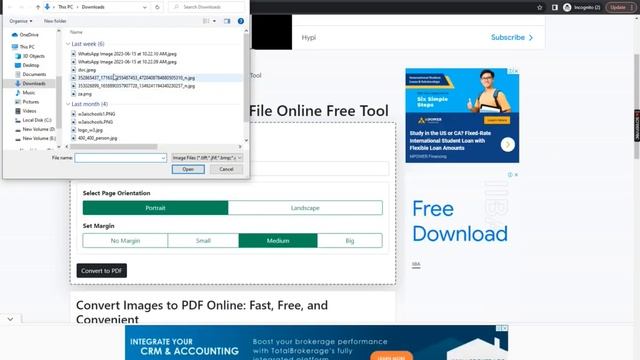Choose the Big margin option
Image resolution: width=640 pixels, height=360 pixels.
click(350, 241)
